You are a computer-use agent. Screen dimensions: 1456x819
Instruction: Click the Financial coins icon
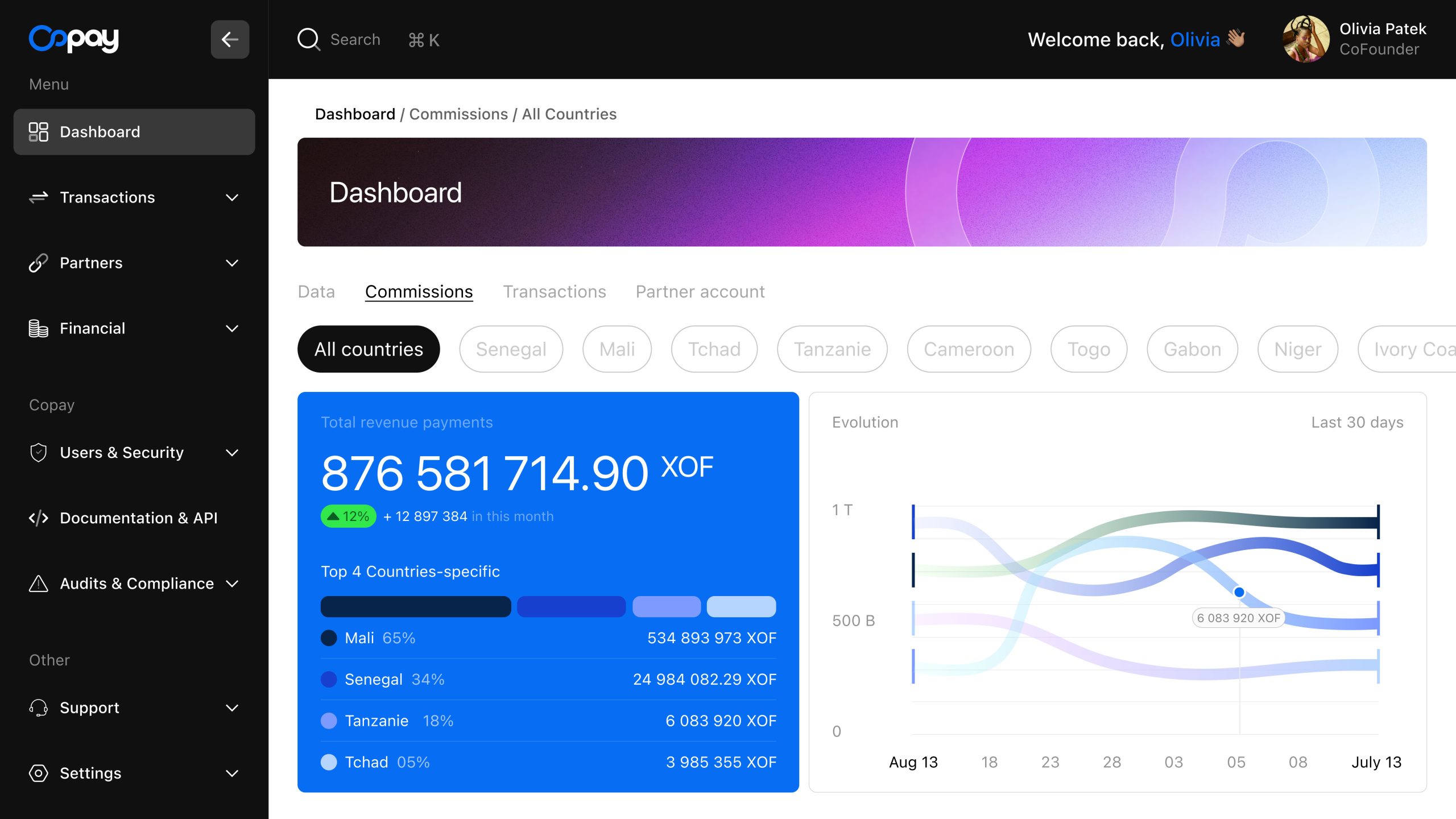pos(38,328)
